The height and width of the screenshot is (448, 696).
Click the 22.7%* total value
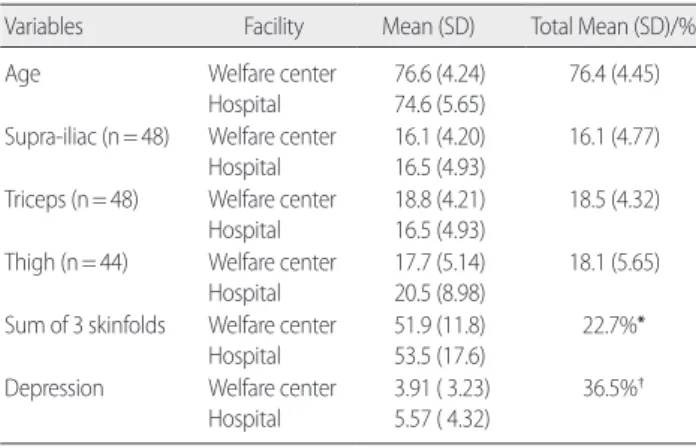click(x=614, y=325)
